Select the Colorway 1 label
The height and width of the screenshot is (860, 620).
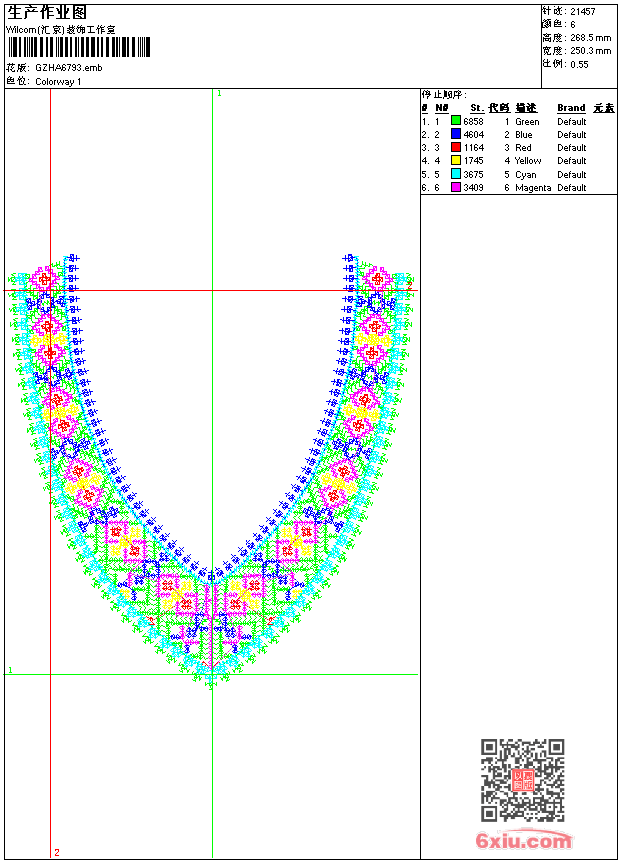(x=58, y=82)
